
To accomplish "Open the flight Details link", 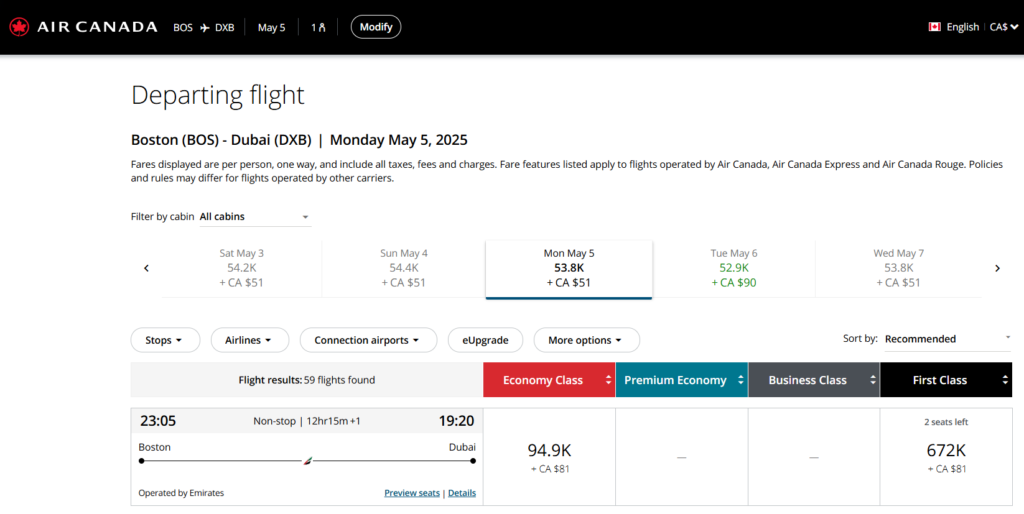I will click(x=462, y=493).
